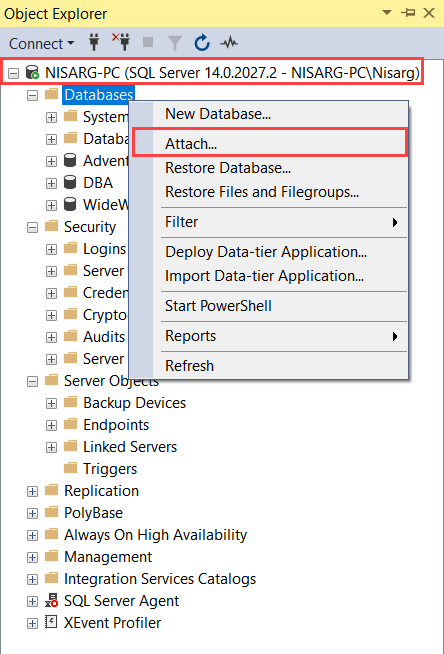Open the Activity Monitor pulse icon
This screenshot has height=654, width=444.
click(229, 43)
